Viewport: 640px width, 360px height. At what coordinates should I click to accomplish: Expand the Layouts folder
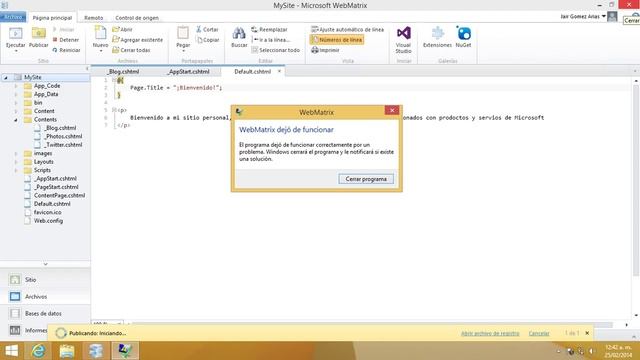click(16, 162)
